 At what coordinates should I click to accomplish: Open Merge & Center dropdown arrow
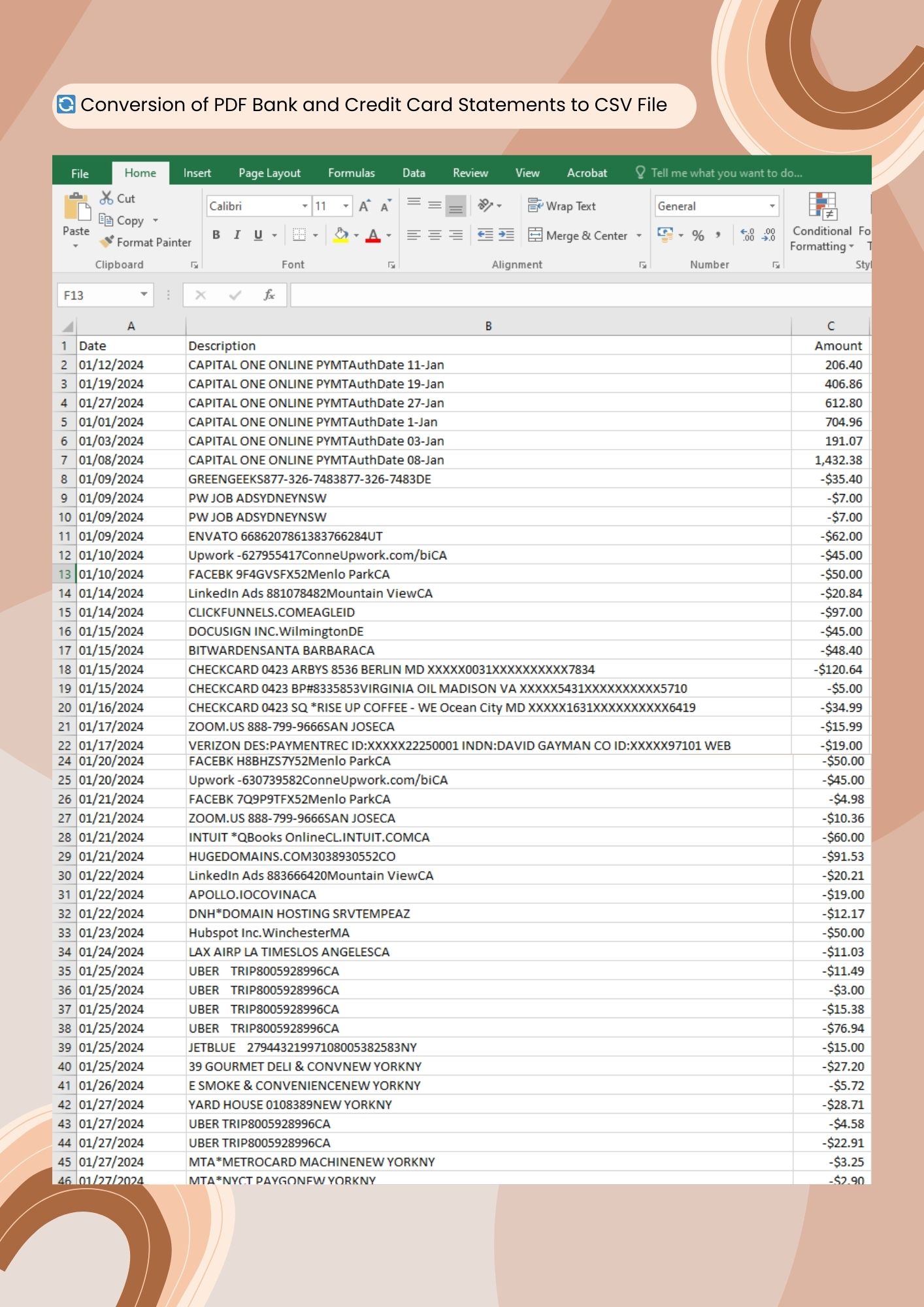click(639, 235)
